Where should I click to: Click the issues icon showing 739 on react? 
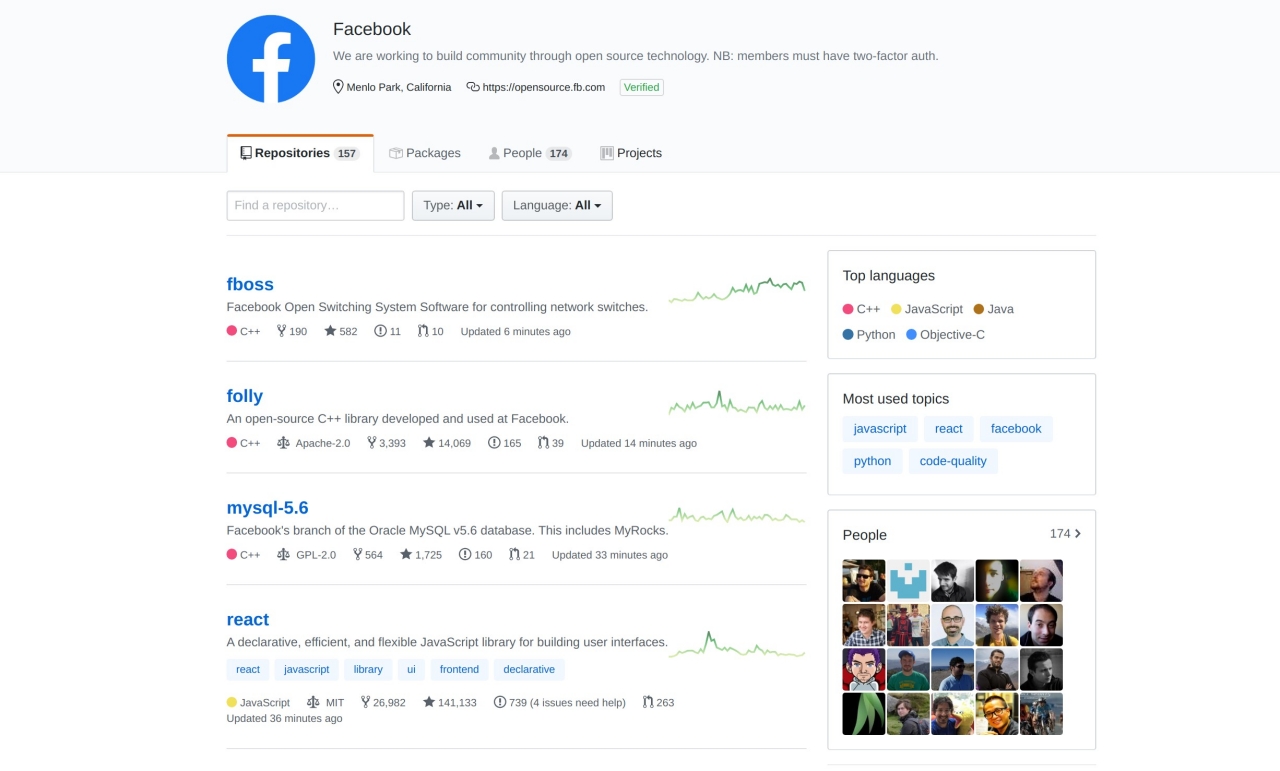500,702
